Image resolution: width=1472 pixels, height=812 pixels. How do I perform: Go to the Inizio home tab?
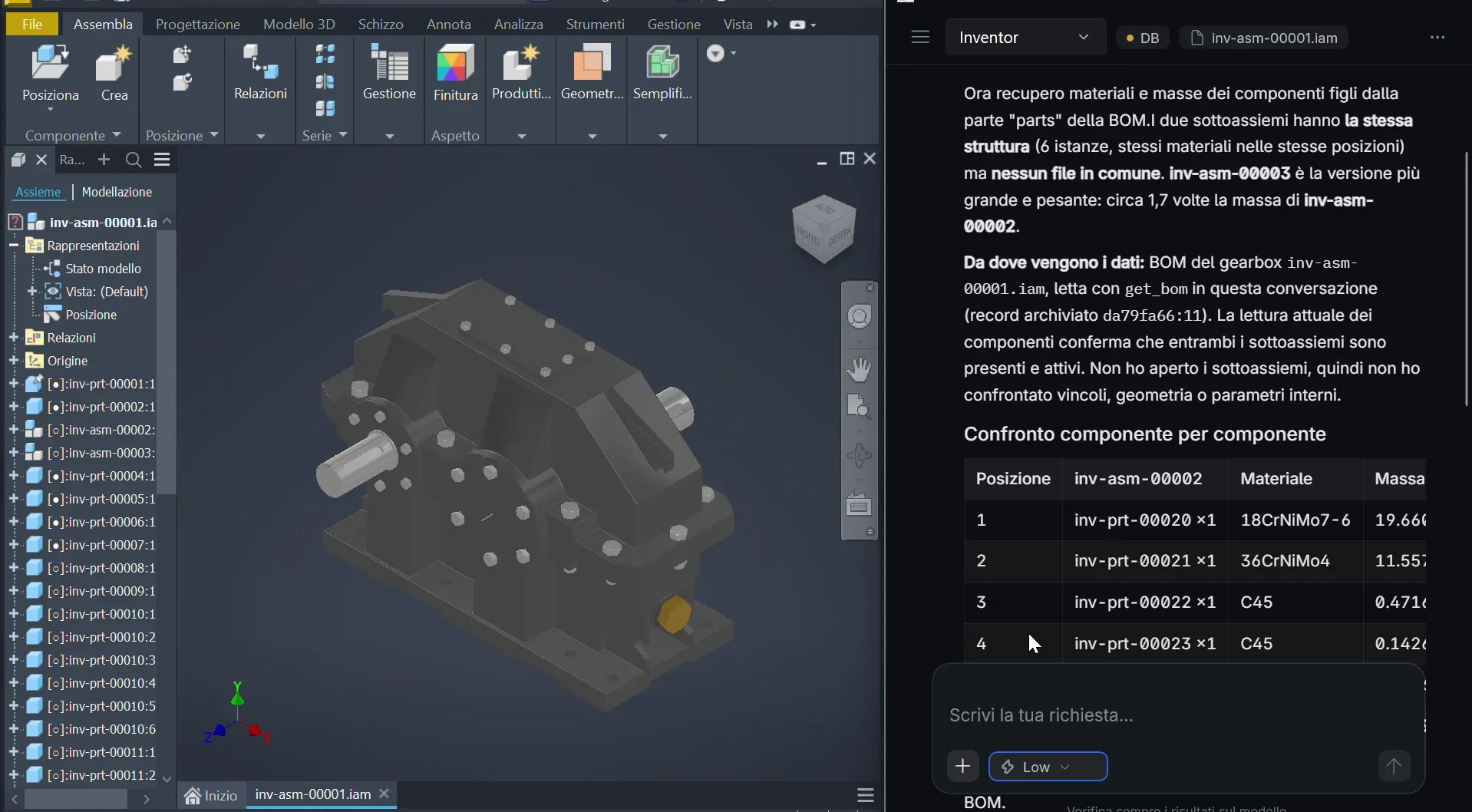212,795
